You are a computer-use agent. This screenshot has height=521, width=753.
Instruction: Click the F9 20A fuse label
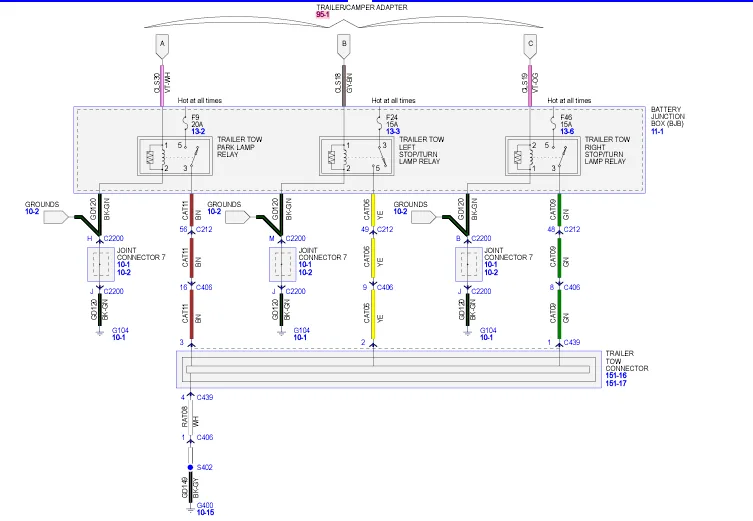point(197,121)
